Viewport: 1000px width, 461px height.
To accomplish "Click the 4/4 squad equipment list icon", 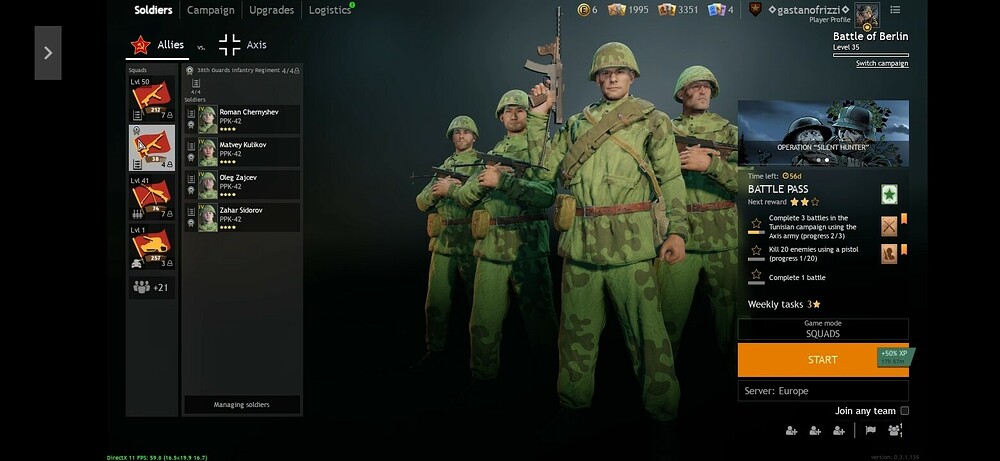I will [x=196, y=83].
